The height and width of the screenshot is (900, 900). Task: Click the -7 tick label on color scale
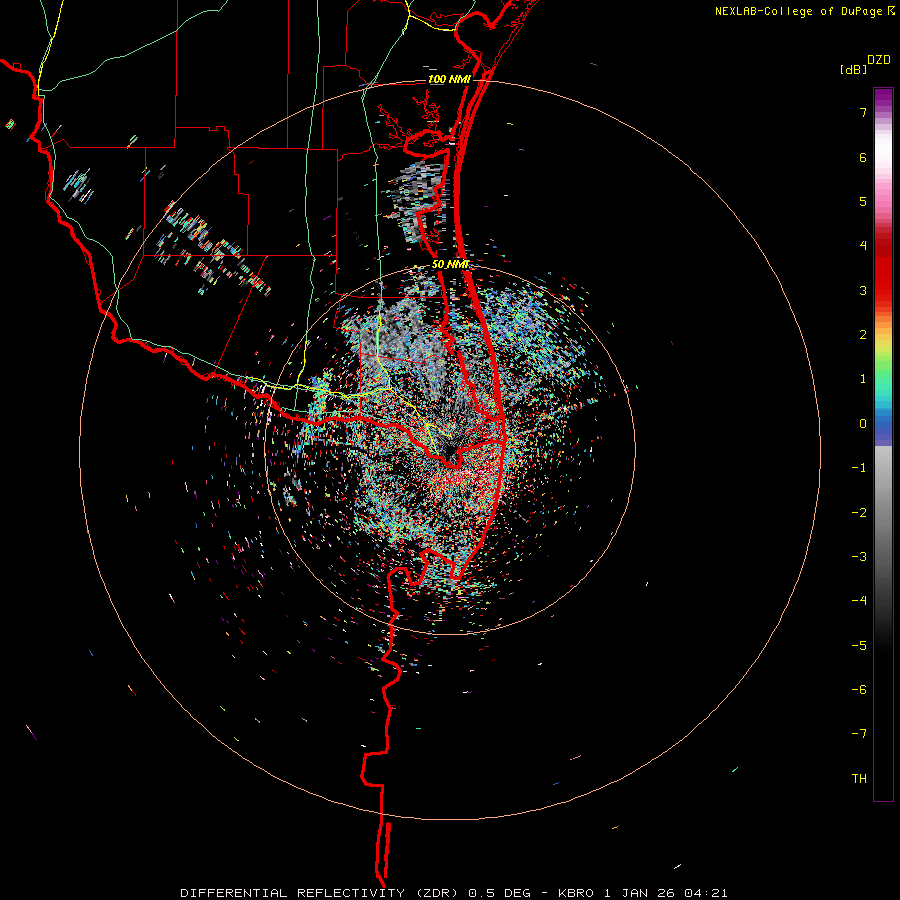(859, 734)
